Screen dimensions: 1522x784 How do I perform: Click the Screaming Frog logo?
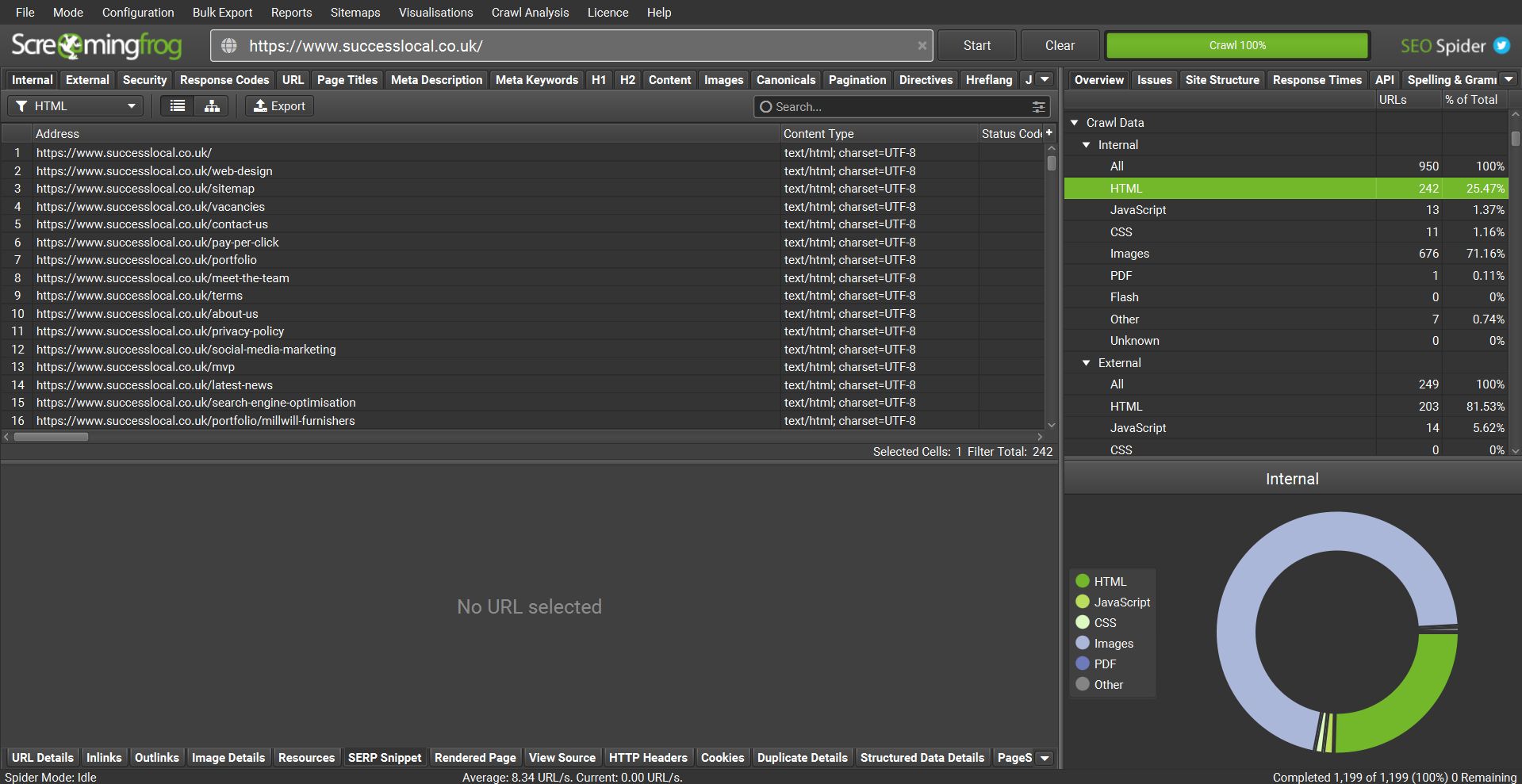(x=97, y=45)
